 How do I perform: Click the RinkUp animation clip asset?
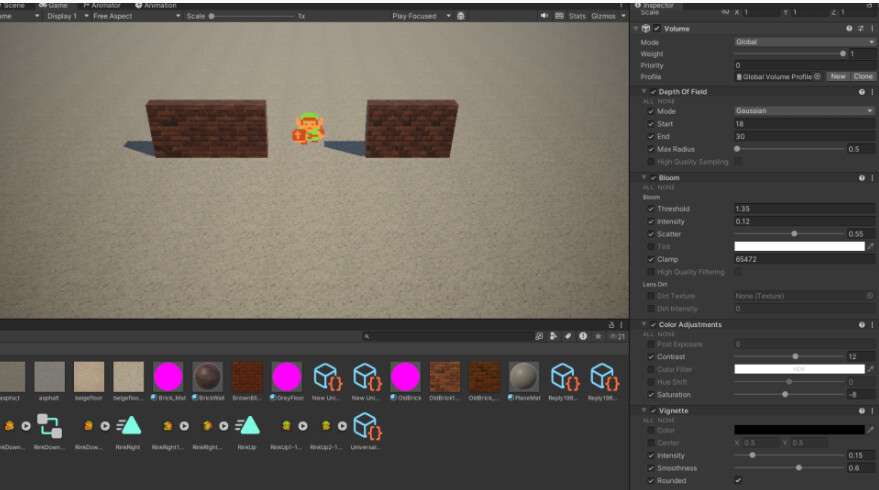(x=247, y=425)
